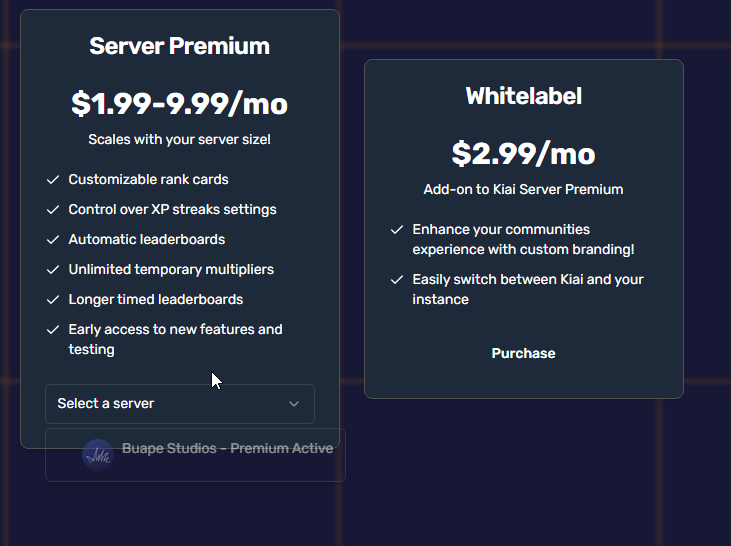Click the chevron arrow in server selector
The image size is (731, 546).
294,404
